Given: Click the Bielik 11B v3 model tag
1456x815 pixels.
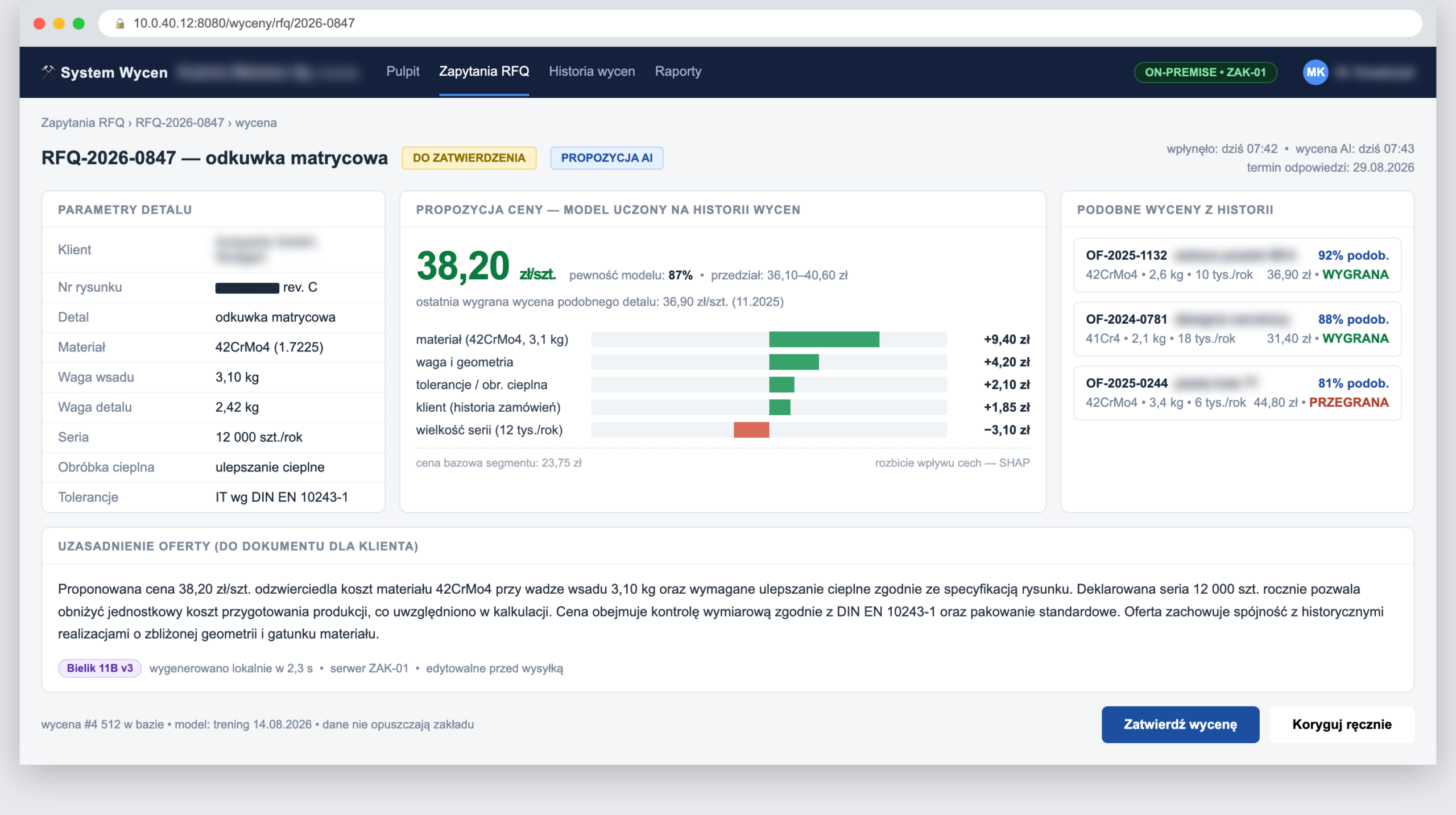Looking at the screenshot, I should [100, 668].
